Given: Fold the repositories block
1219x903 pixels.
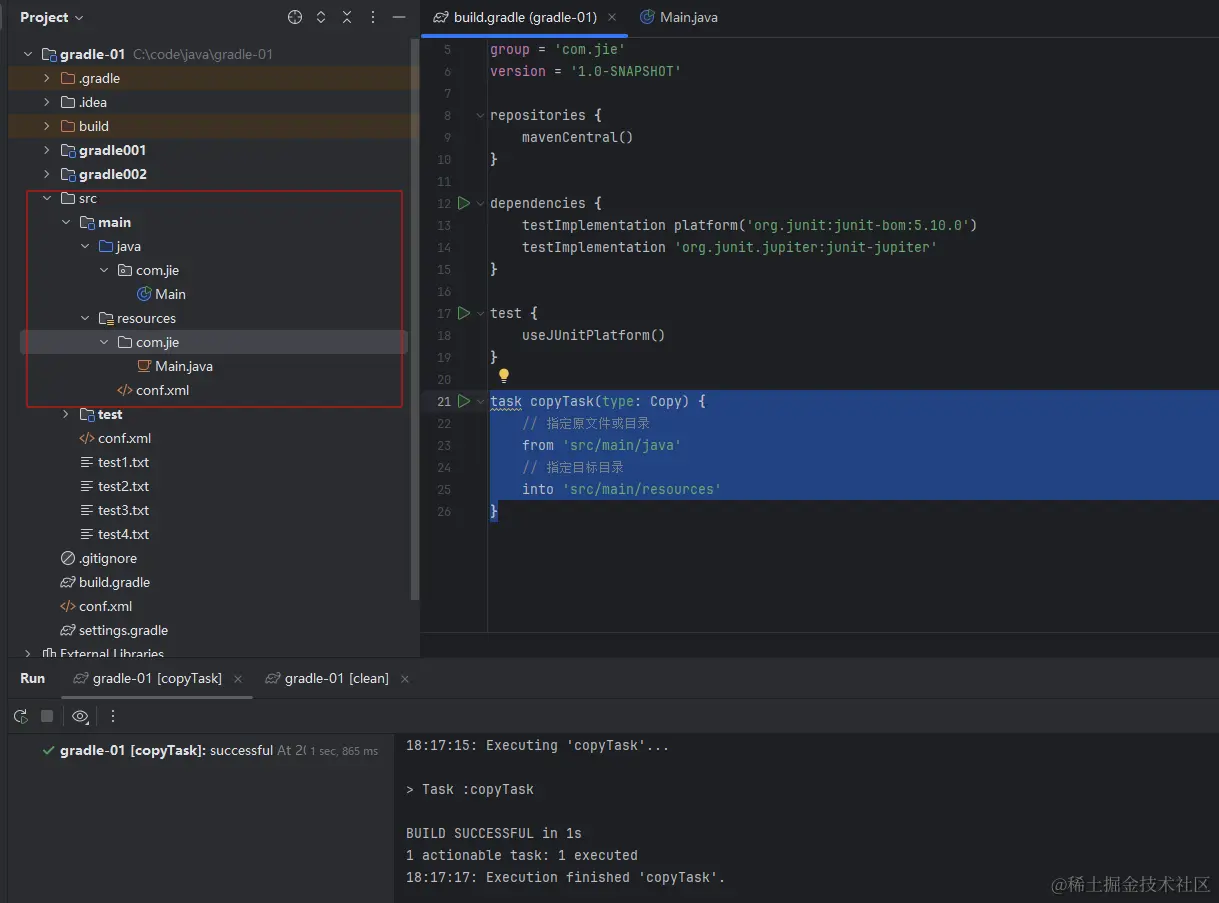Looking at the screenshot, I should 480,115.
